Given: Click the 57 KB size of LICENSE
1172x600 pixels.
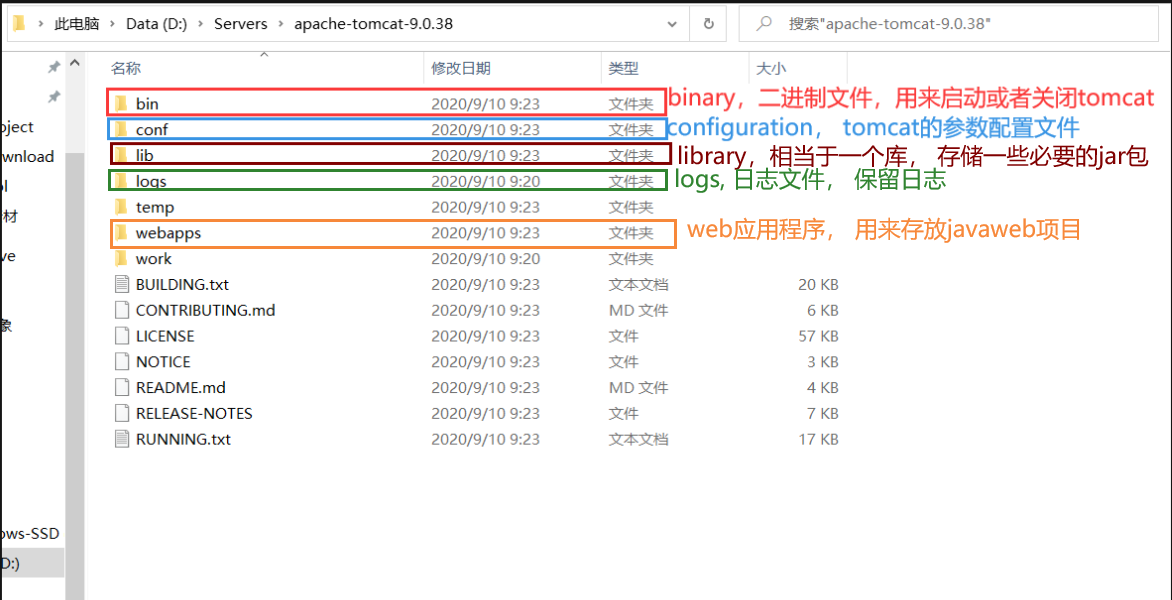Looking at the screenshot, I should pos(818,336).
